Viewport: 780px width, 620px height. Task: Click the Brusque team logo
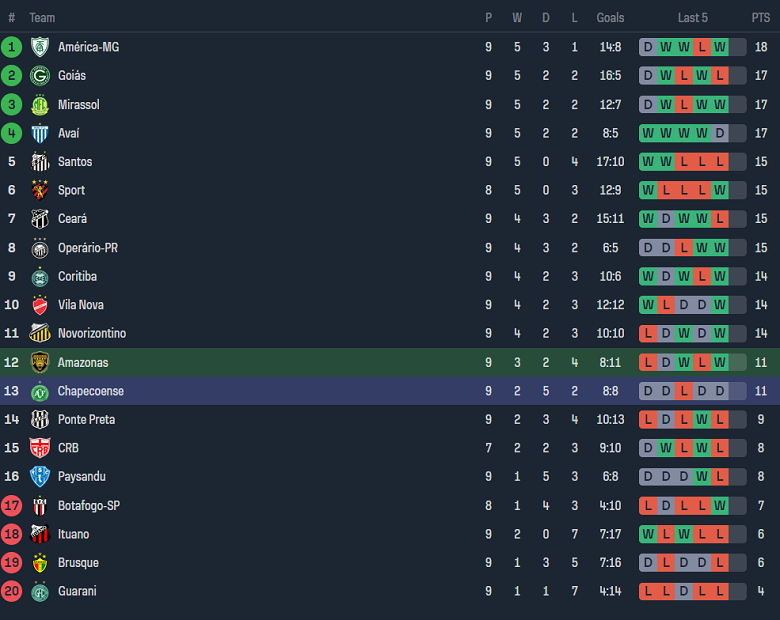pos(40,563)
